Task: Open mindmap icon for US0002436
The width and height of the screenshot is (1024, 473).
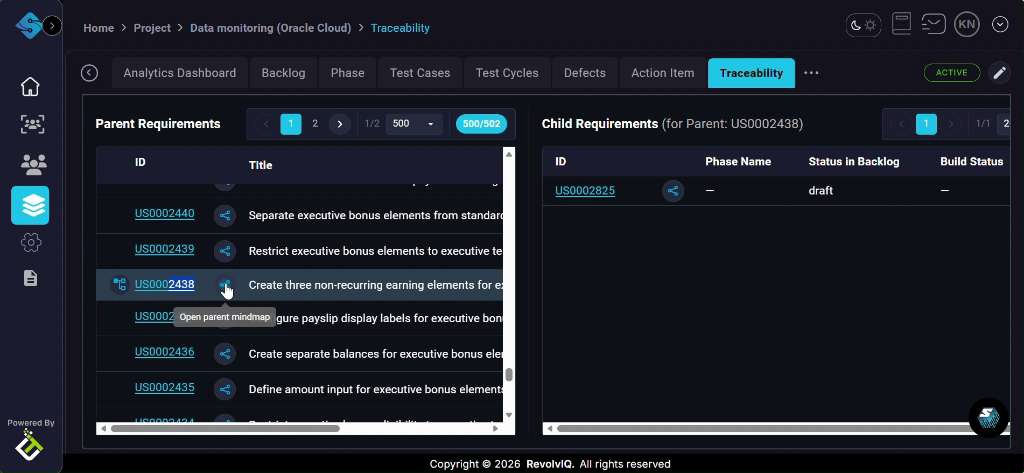Action: point(225,354)
